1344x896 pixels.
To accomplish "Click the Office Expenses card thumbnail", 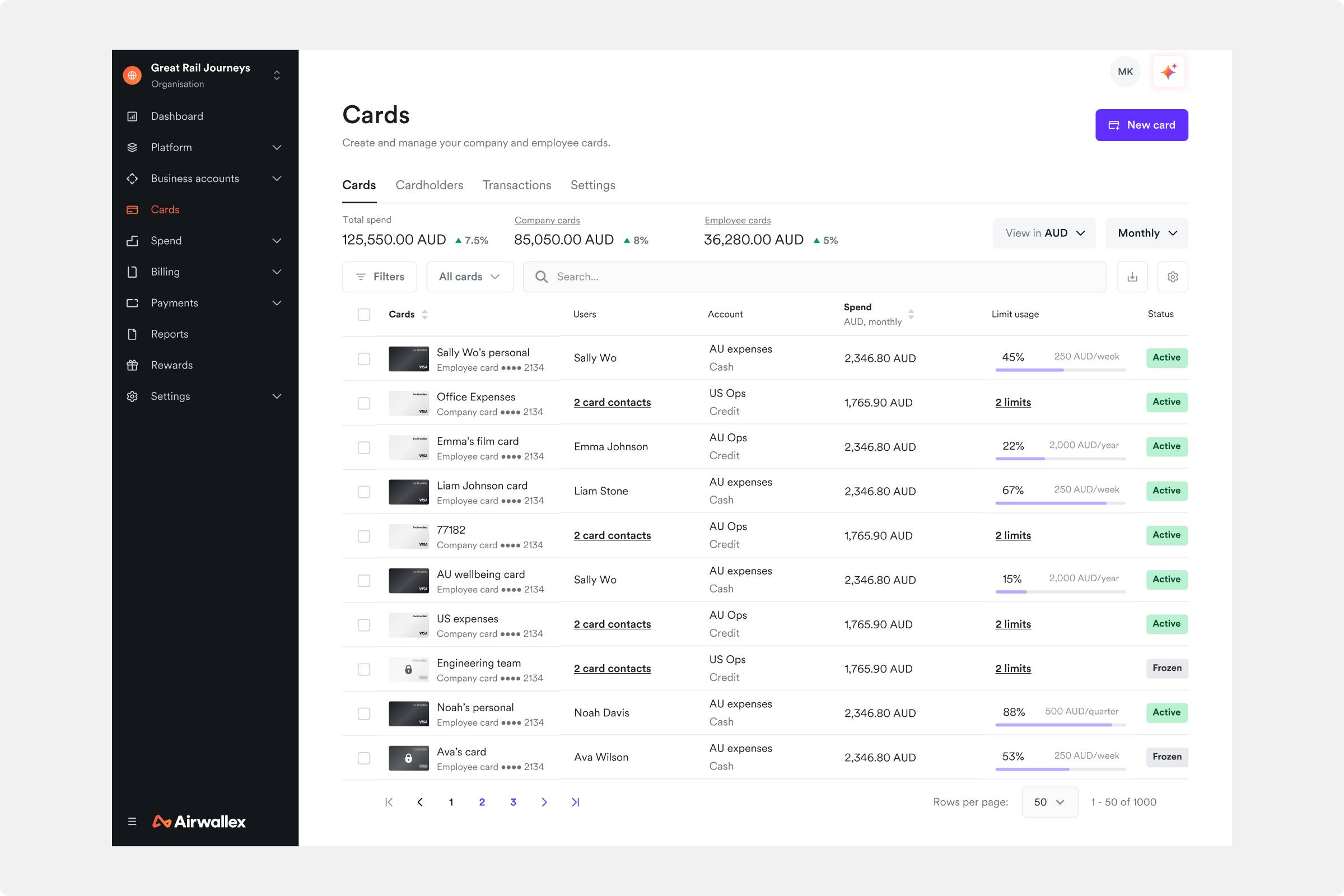I will (409, 403).
